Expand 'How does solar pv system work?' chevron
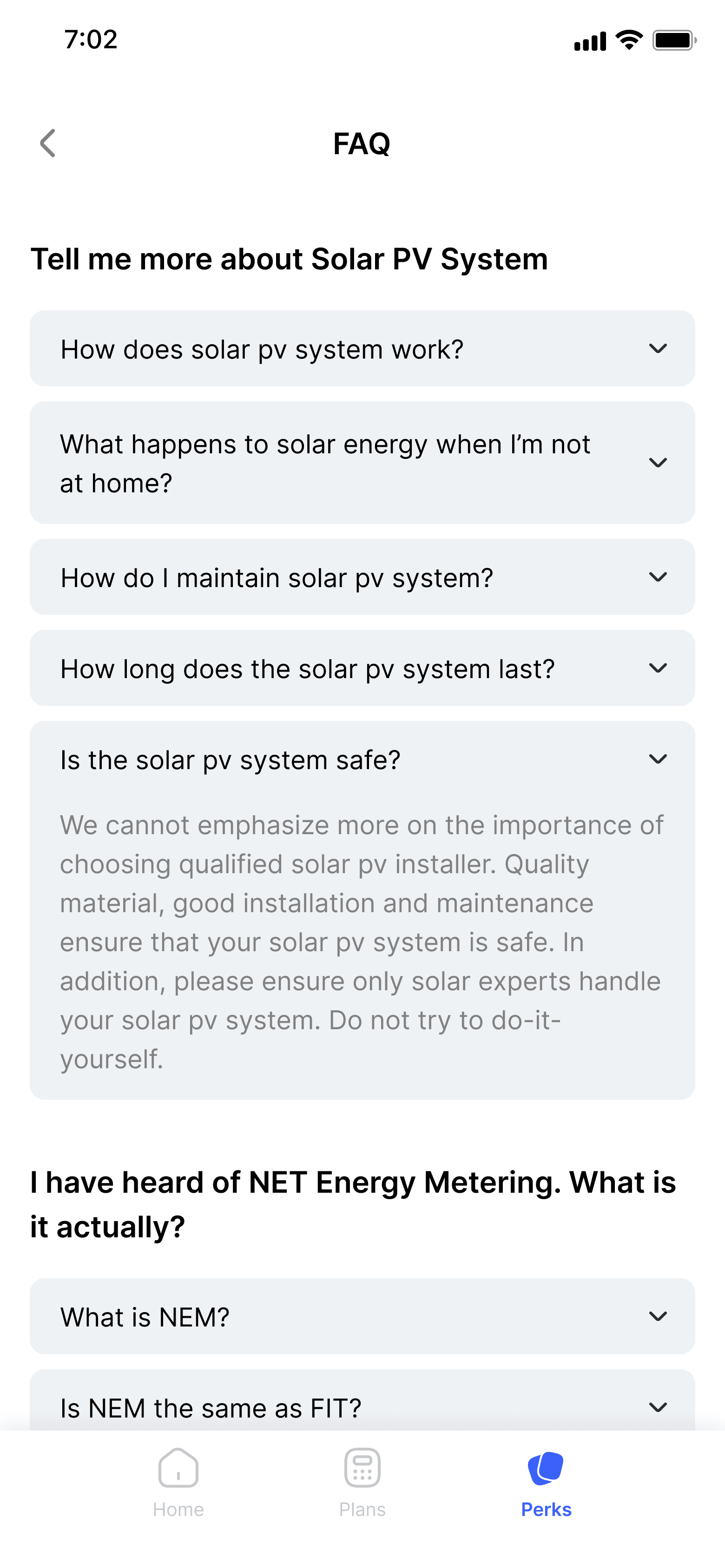725x1568 pixels. coord(658,349)
